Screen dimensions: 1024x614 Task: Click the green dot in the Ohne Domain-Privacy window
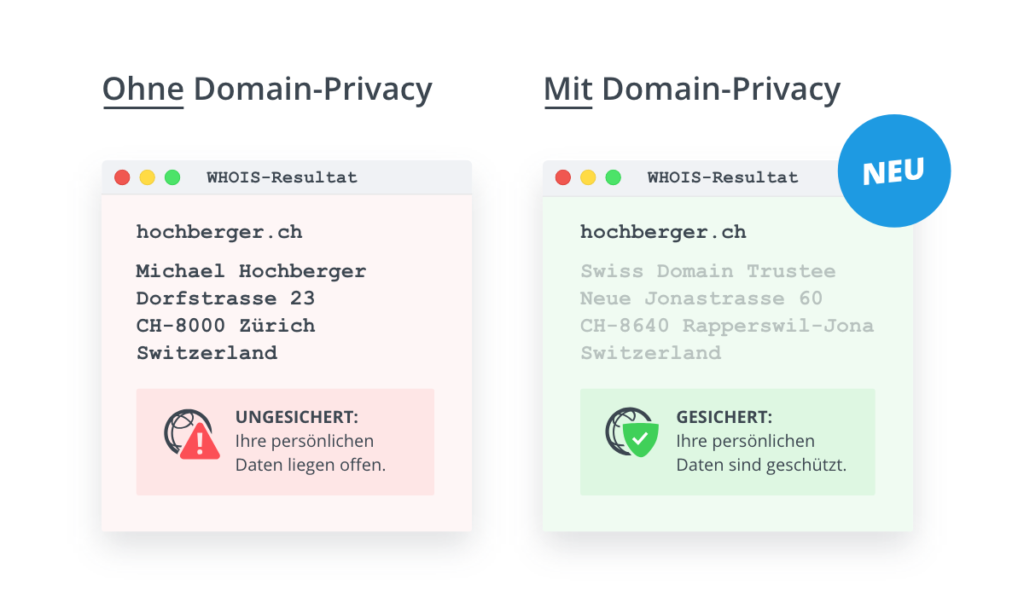click(172, 178)
